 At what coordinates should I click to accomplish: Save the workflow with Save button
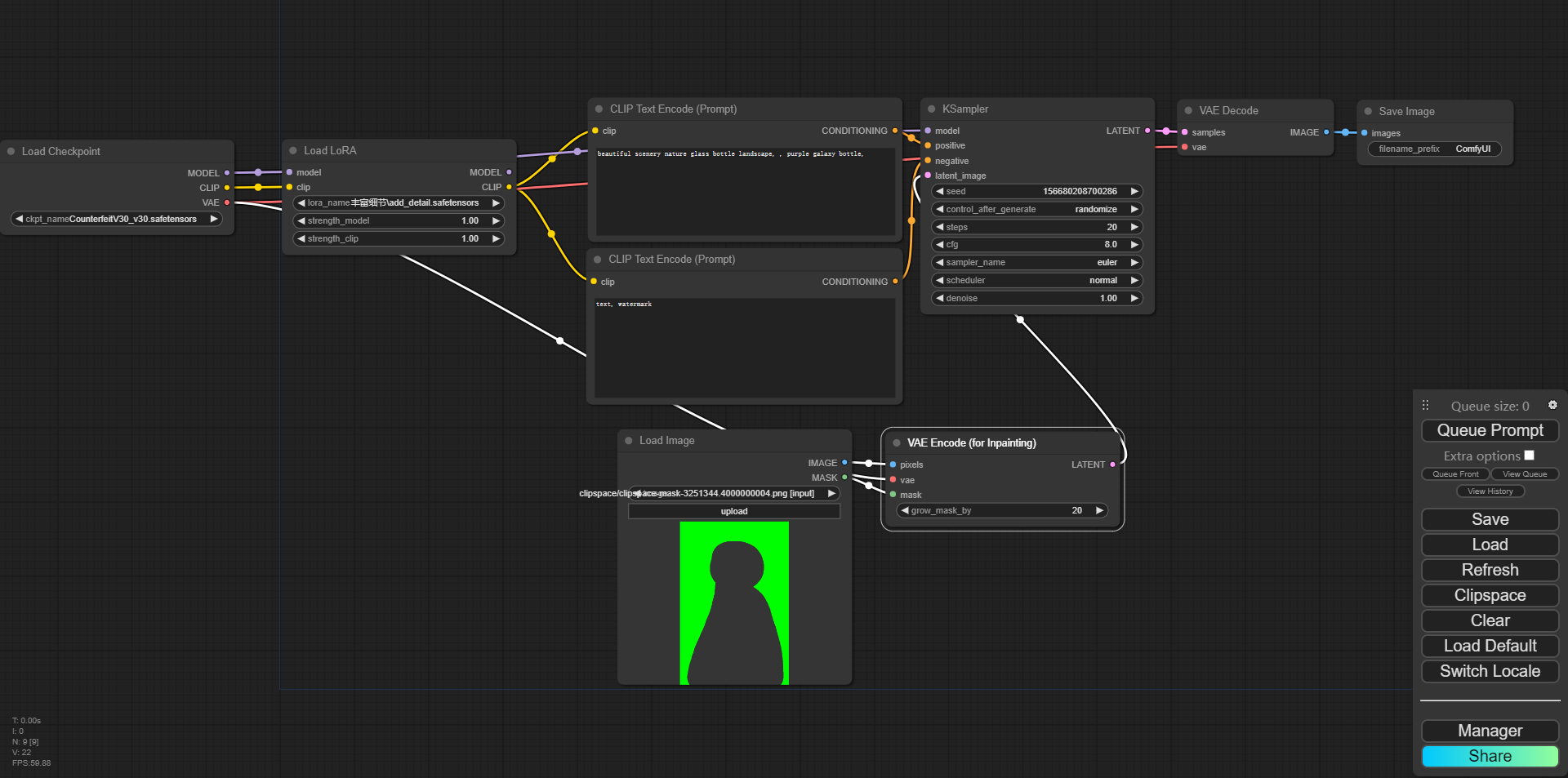[1490, 519]
